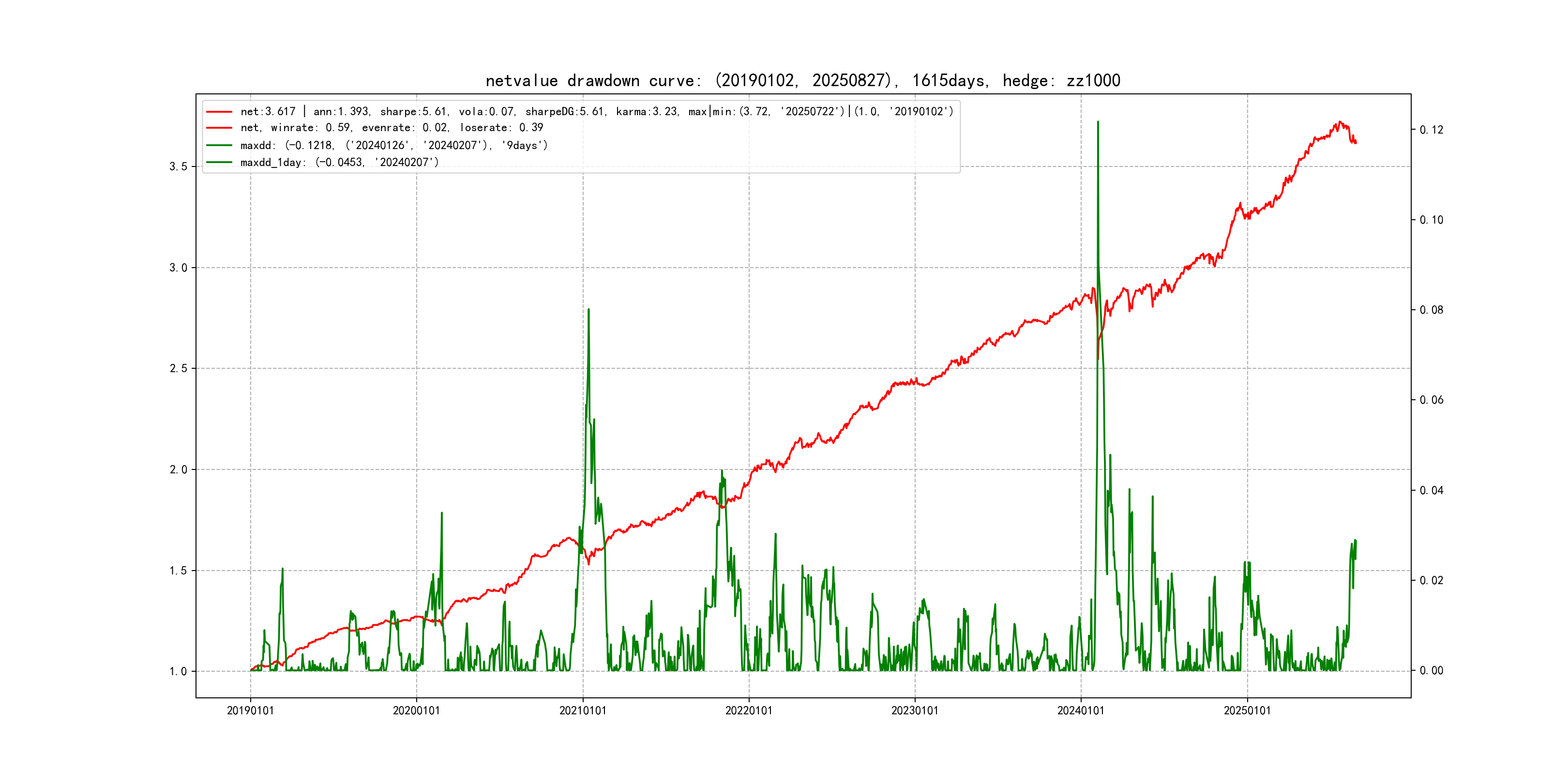Click the green maxdd legend line sample
This screenshot has height=784, width=1568.
click(219, 146)
